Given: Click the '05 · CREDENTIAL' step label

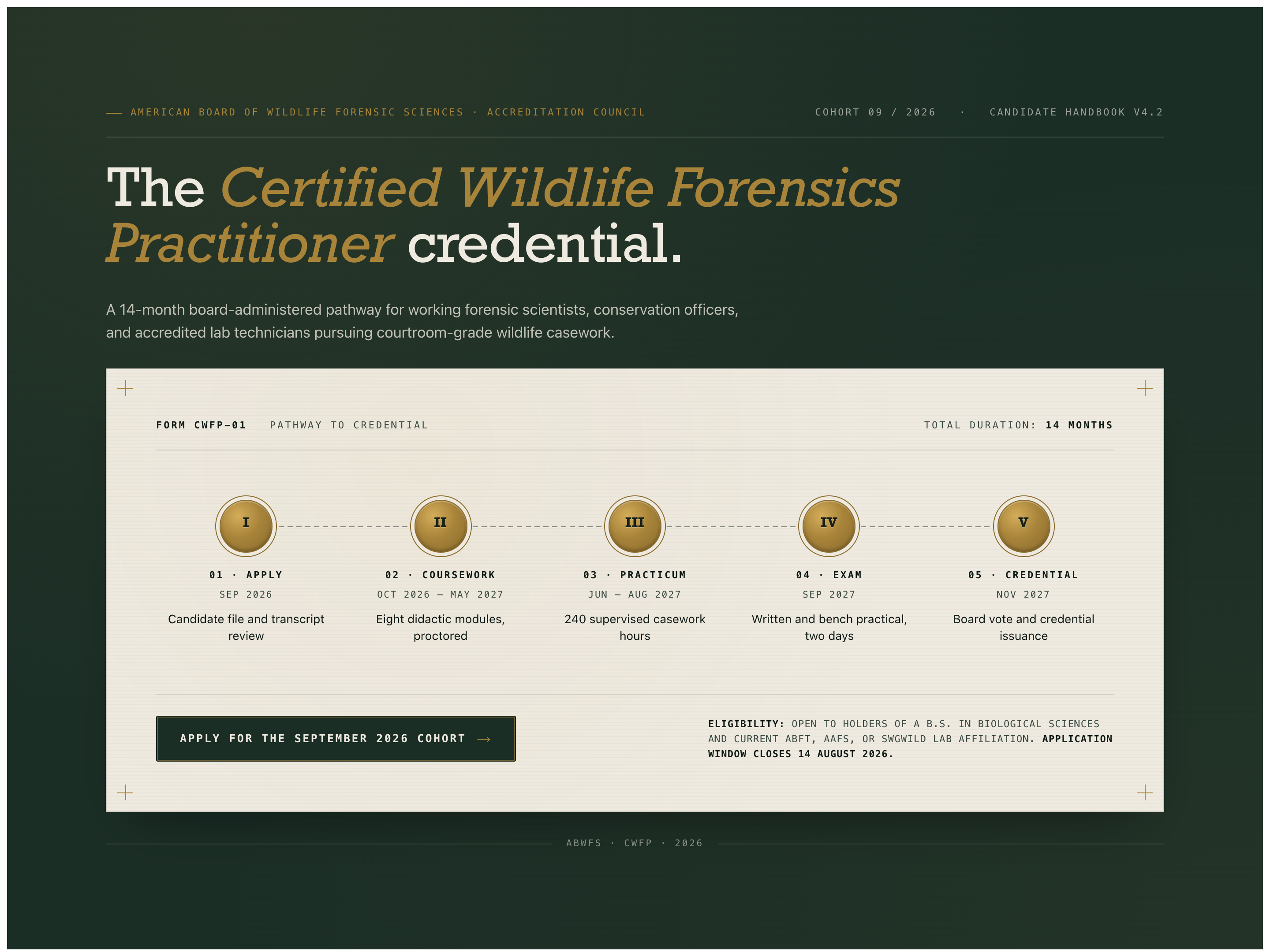Looking at the screenshot, I should [1023, 575].
